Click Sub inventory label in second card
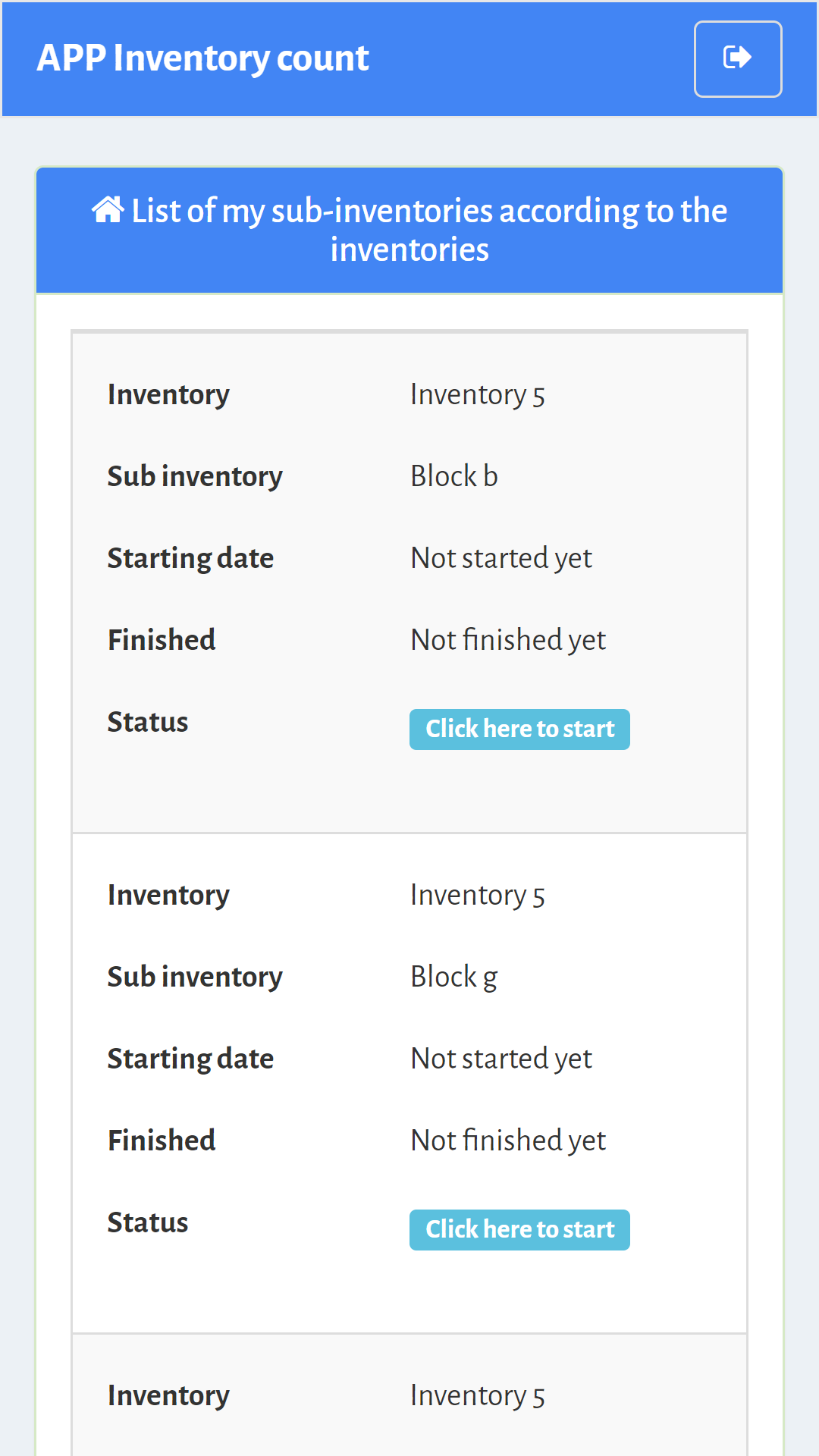Viewport: 819px width, 1456px height. point(195,977)
